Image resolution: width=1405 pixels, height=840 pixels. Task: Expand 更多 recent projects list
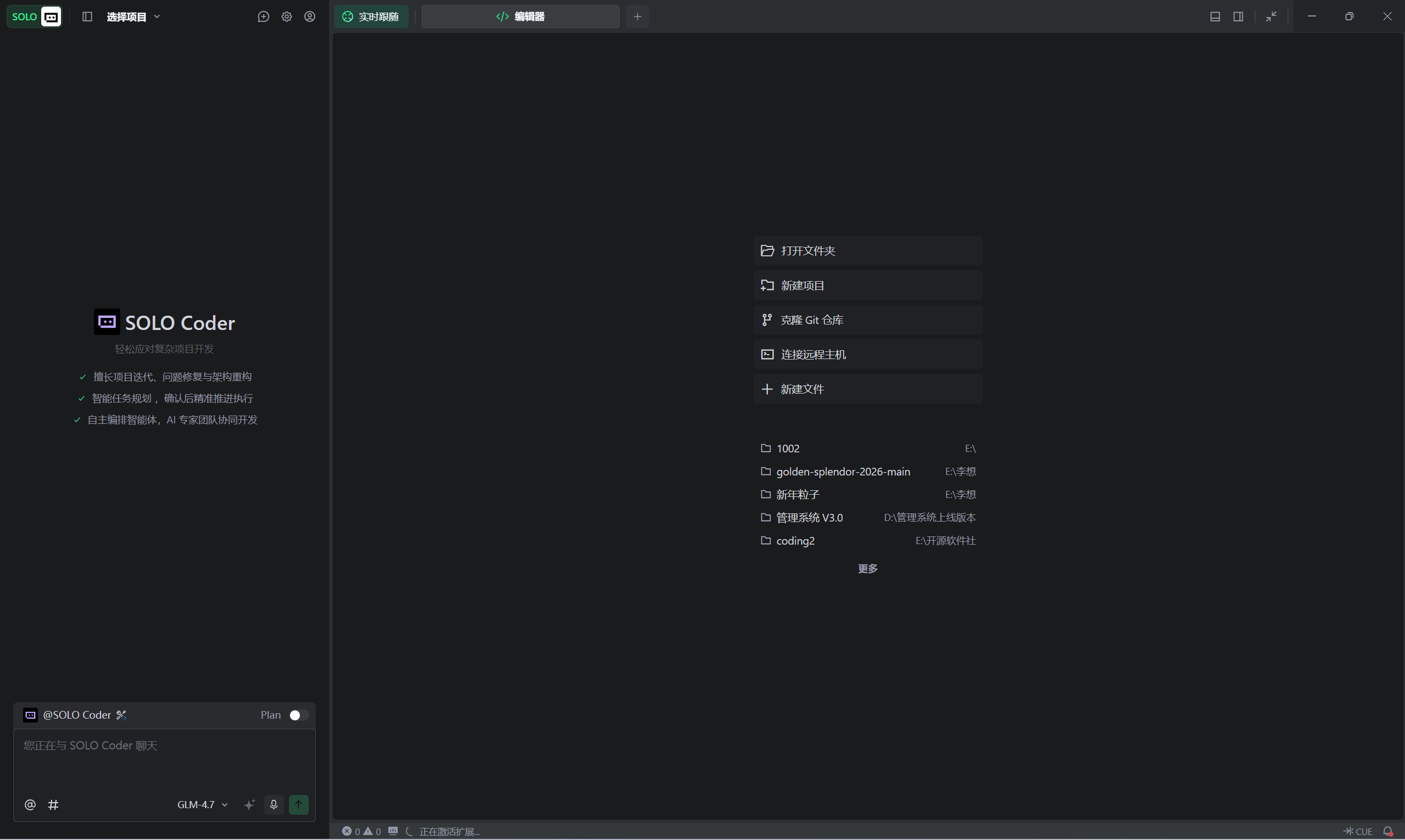(x=867, y=568)
